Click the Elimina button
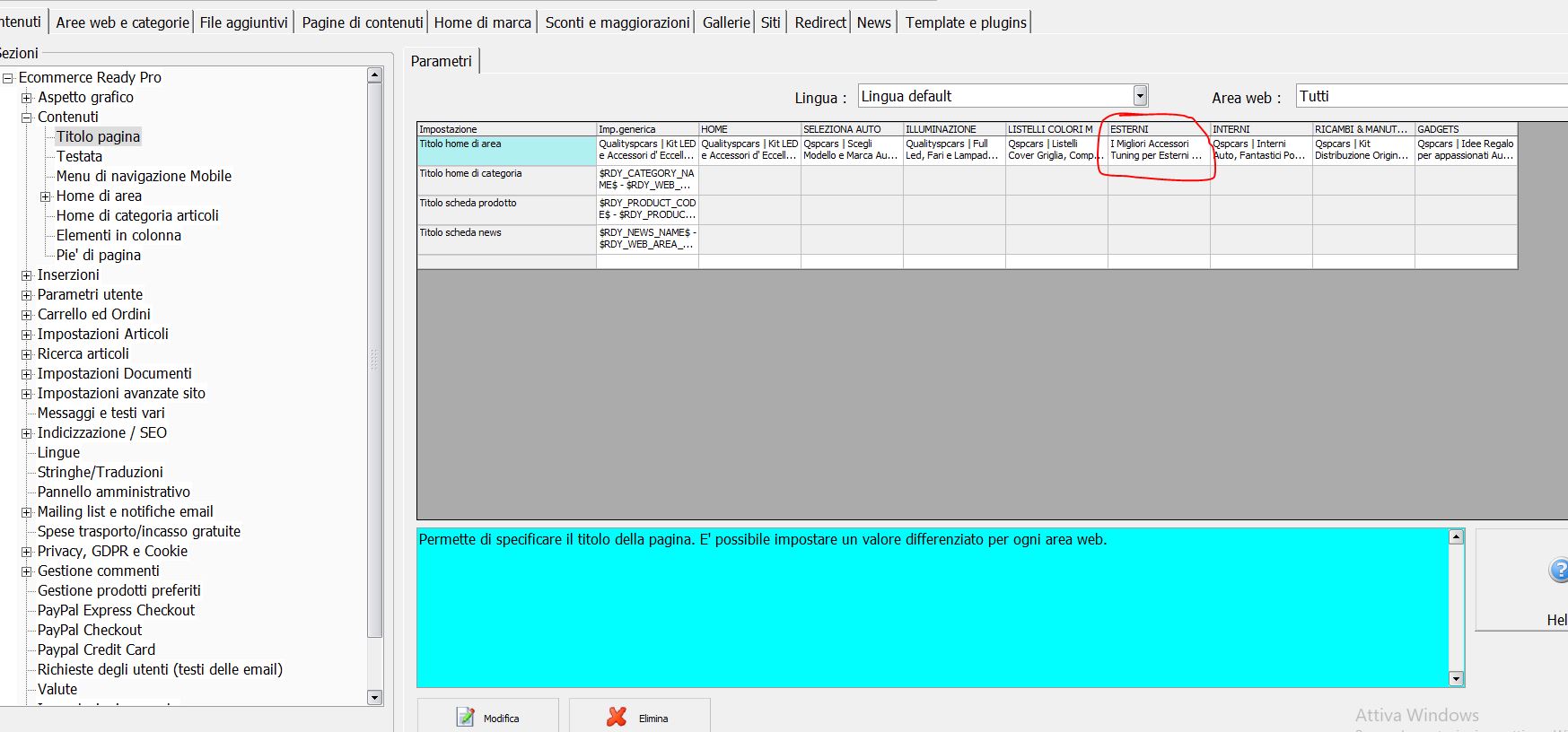 (639, 717)
